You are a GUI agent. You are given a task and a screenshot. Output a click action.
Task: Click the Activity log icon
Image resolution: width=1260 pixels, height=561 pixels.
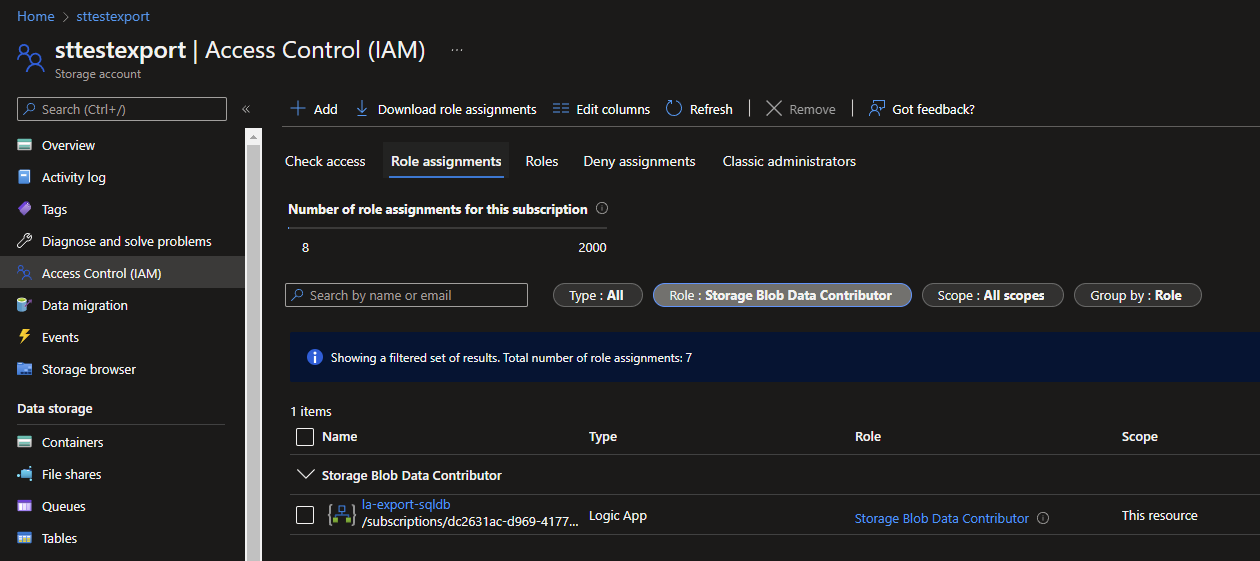tap(25, 177)
